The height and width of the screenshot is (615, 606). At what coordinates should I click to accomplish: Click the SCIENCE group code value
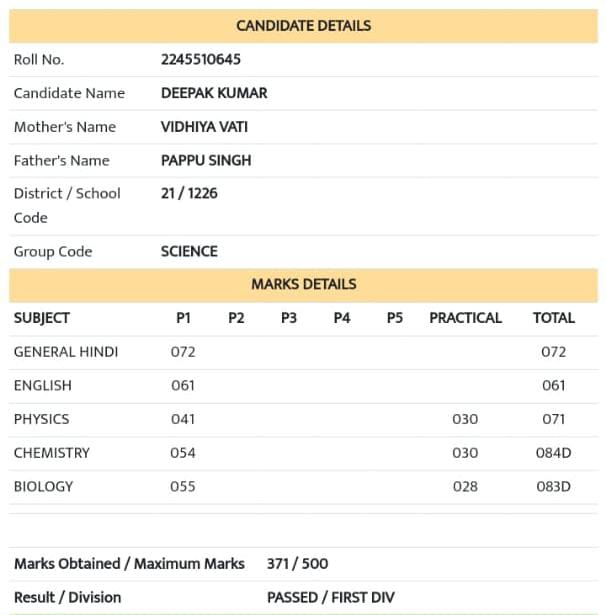(x=189, y=251)
